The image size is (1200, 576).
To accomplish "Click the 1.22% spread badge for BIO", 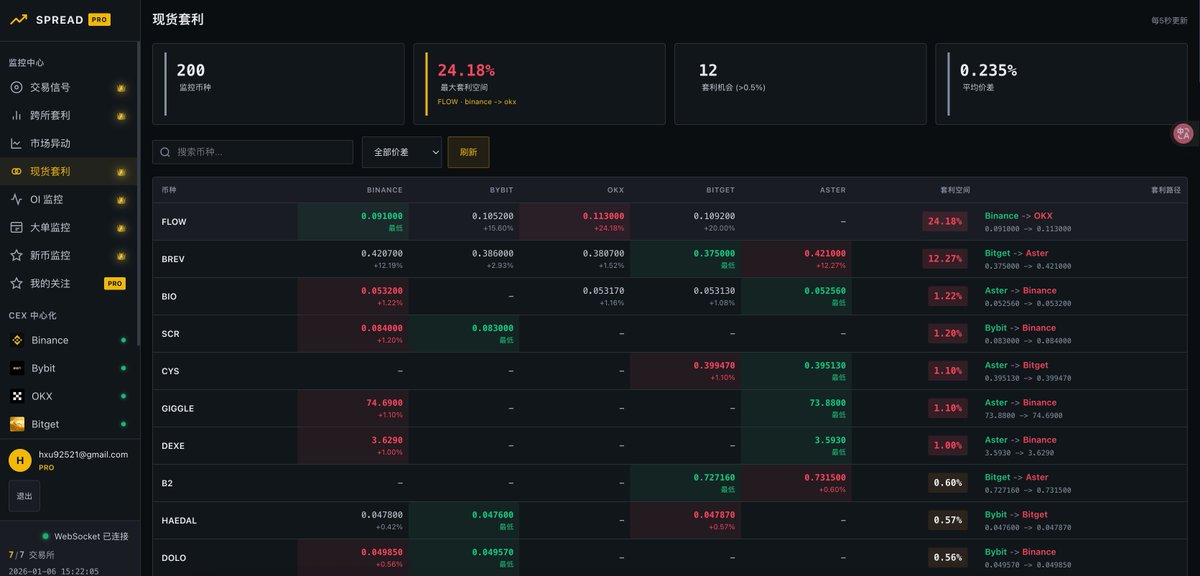I will tap(947, 296).
